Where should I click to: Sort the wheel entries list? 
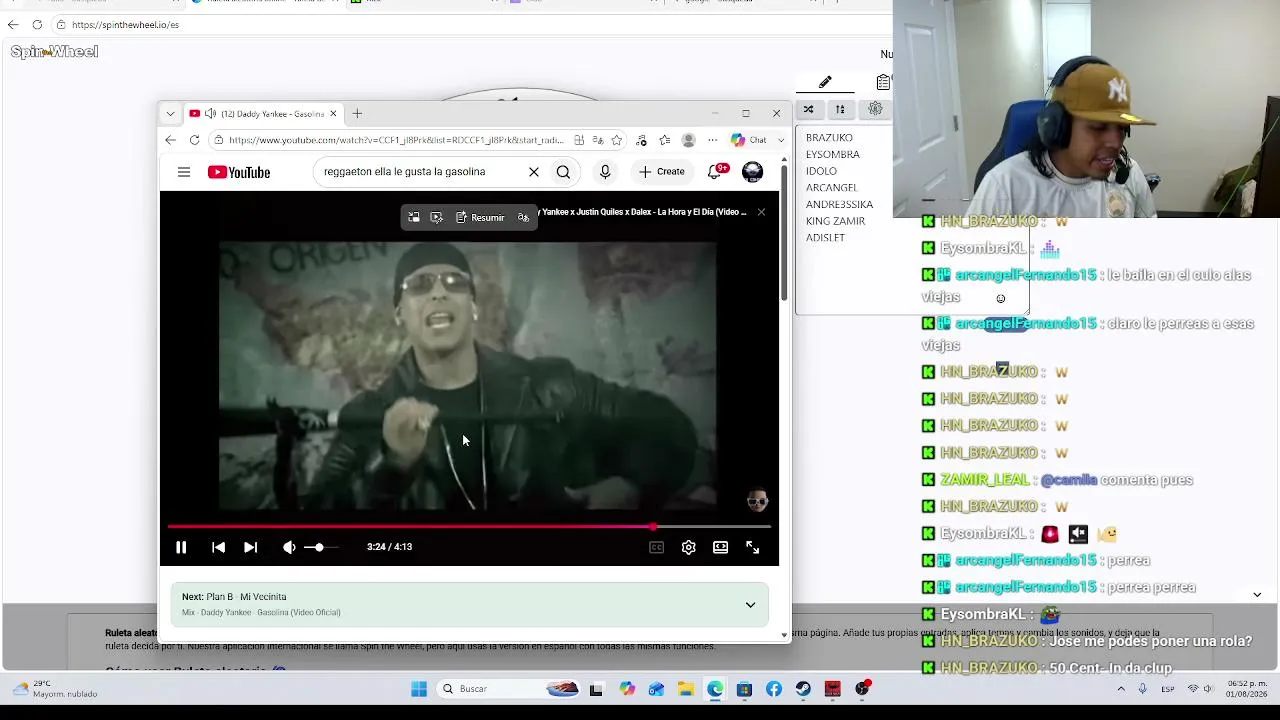coord(840,109)
